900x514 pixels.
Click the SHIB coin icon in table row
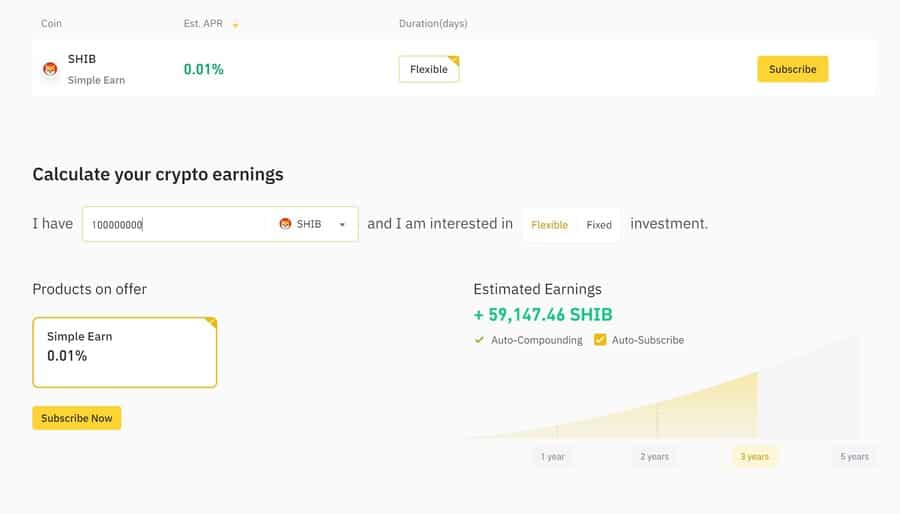tap(51, 69)
